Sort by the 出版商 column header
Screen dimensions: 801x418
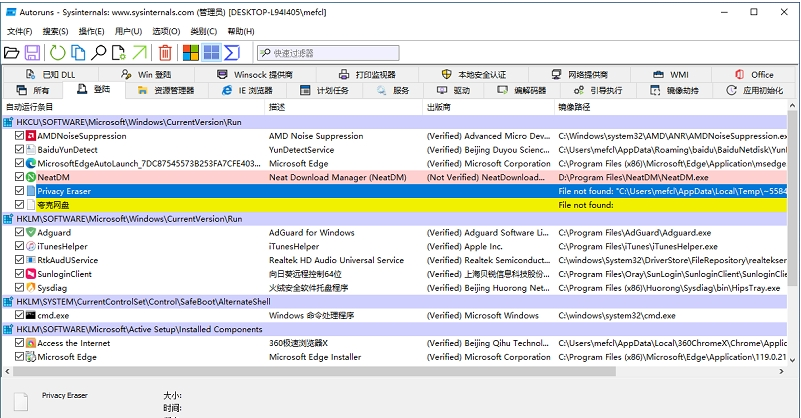(x=489, y=107)
